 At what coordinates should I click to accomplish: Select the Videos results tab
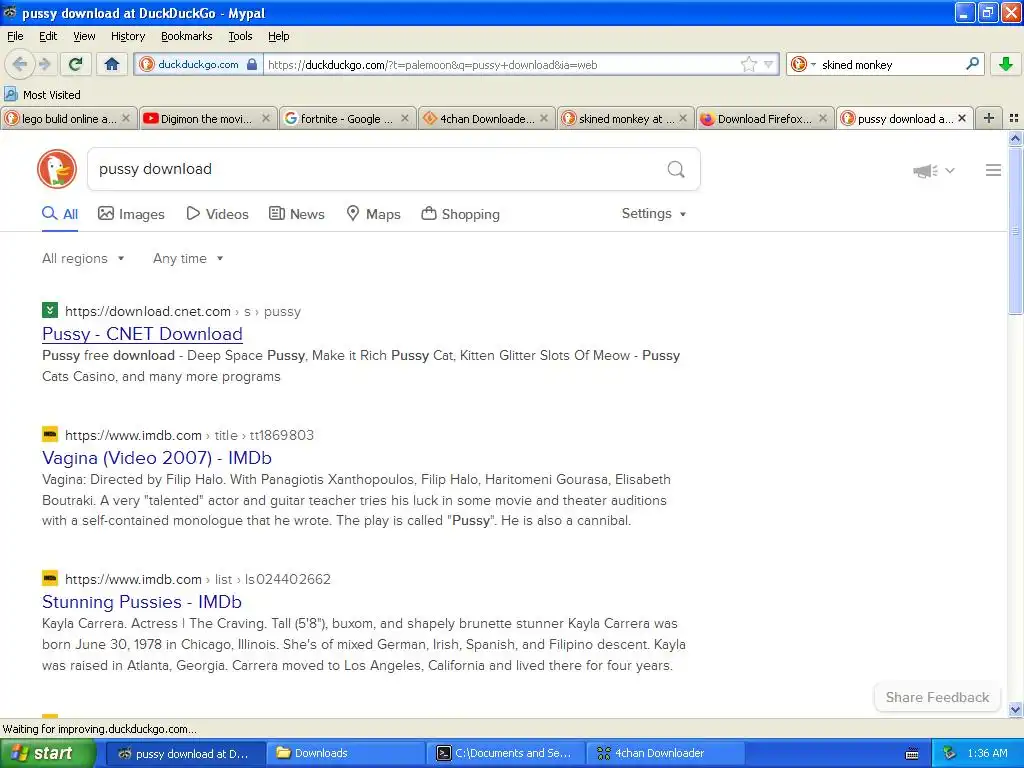(x=217, y=214)
